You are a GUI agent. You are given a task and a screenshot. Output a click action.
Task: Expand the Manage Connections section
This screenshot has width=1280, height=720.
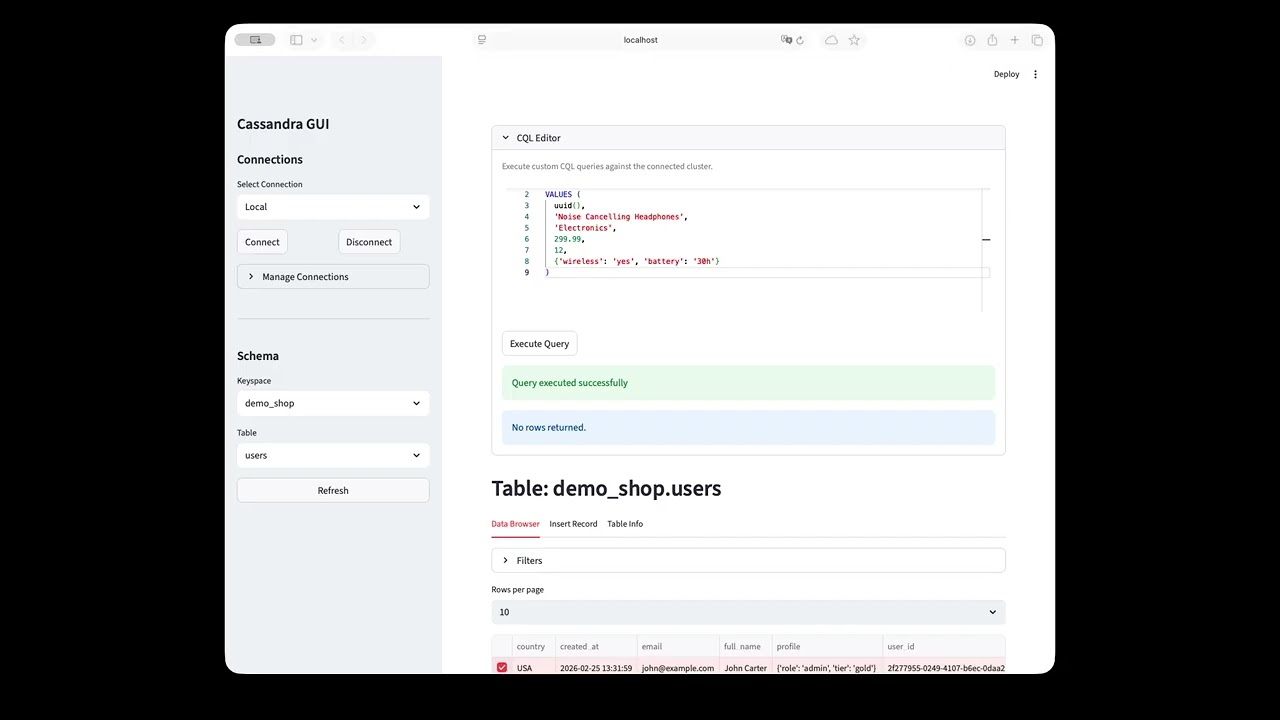(333, 277)
